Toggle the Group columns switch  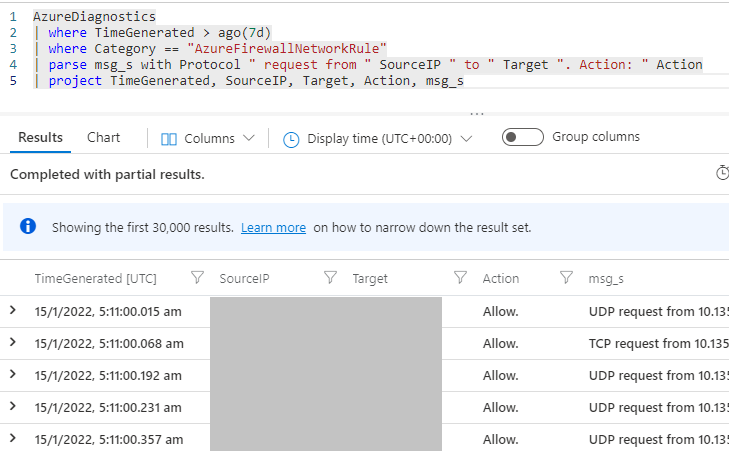[x=522, y=137]
